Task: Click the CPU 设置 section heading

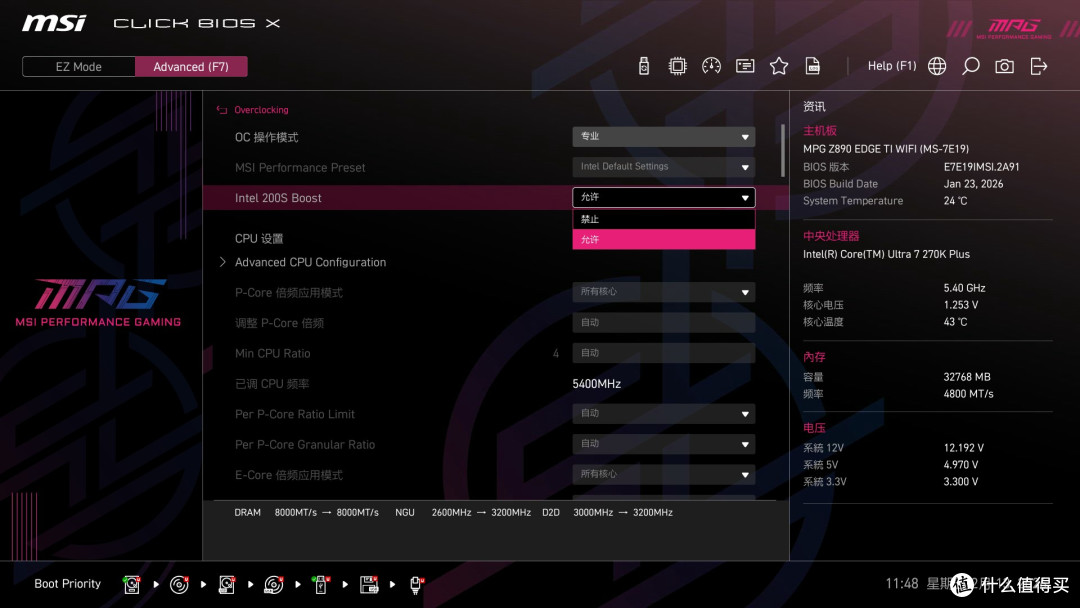Action: point(259,239)
